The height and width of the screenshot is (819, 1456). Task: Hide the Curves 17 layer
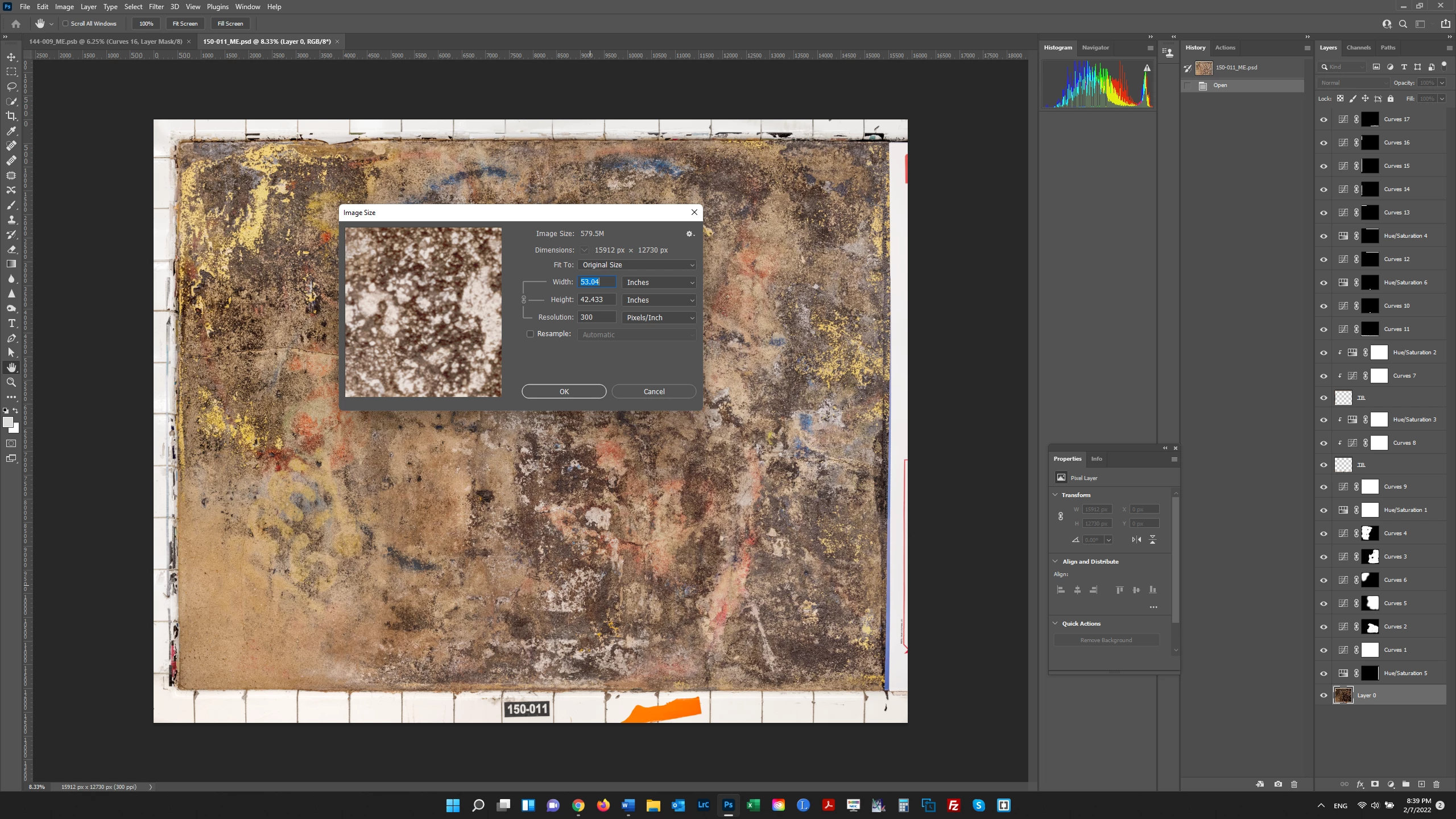coord(1323,119)
